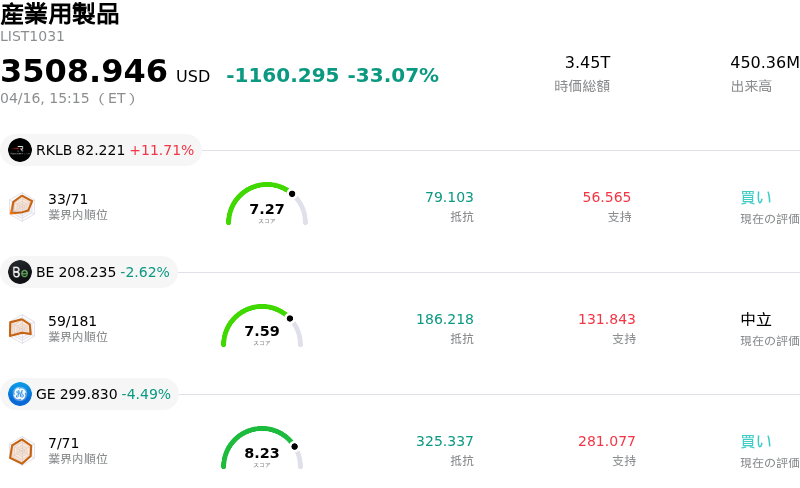Click the BE score gauge 7.59

click(x=262, y=327)
